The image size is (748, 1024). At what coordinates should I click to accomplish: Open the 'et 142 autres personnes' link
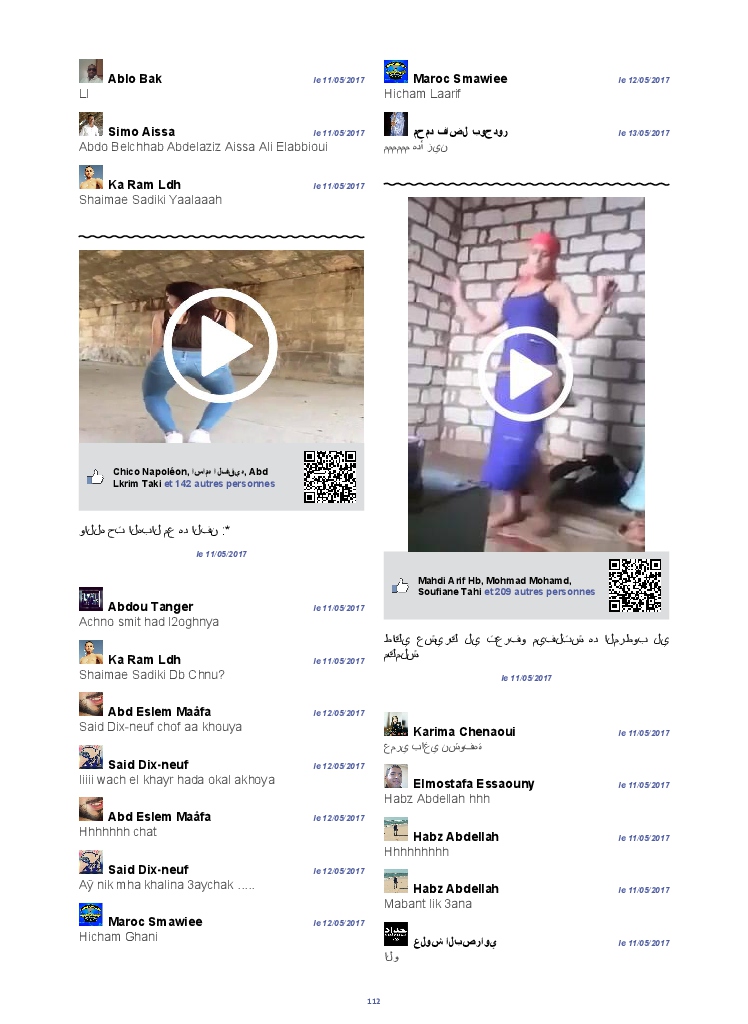(x=219, y=484)
